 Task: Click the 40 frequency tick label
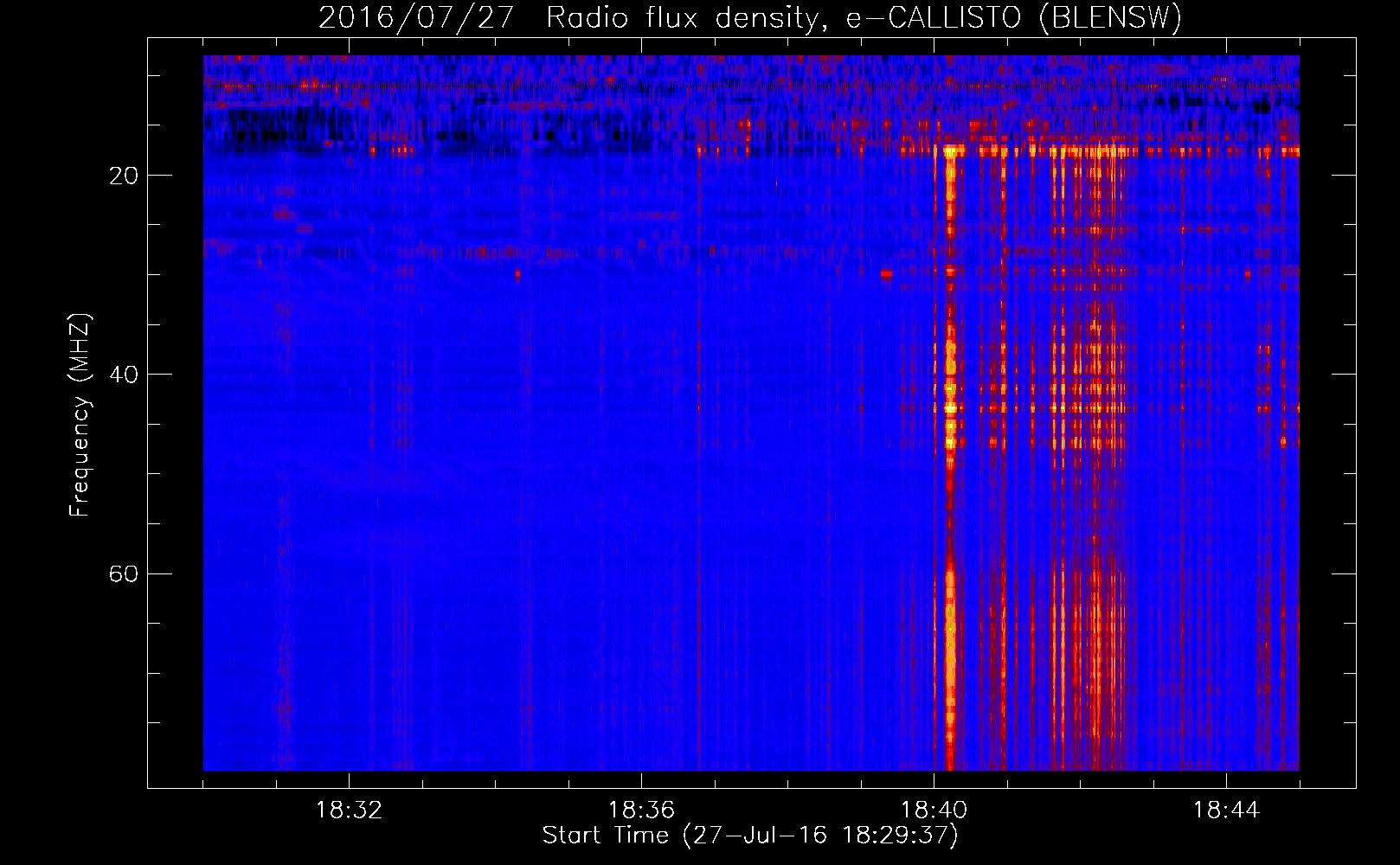[x=124, y=375]
